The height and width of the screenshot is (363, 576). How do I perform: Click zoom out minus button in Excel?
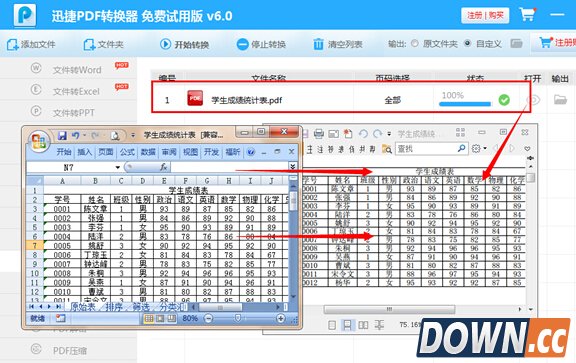coord(208,319)
